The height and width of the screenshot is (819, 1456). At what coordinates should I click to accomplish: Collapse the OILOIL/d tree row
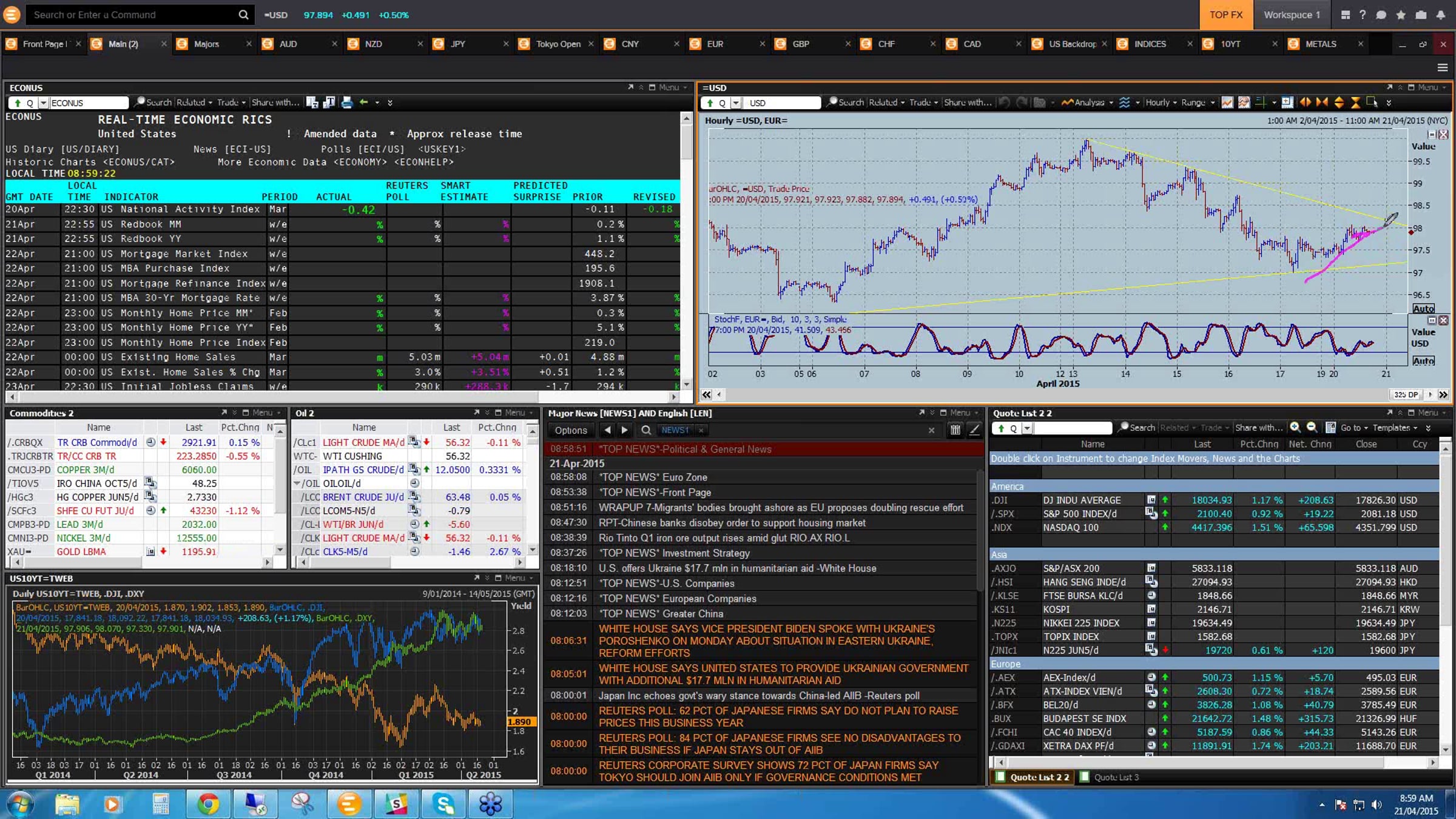297,484
